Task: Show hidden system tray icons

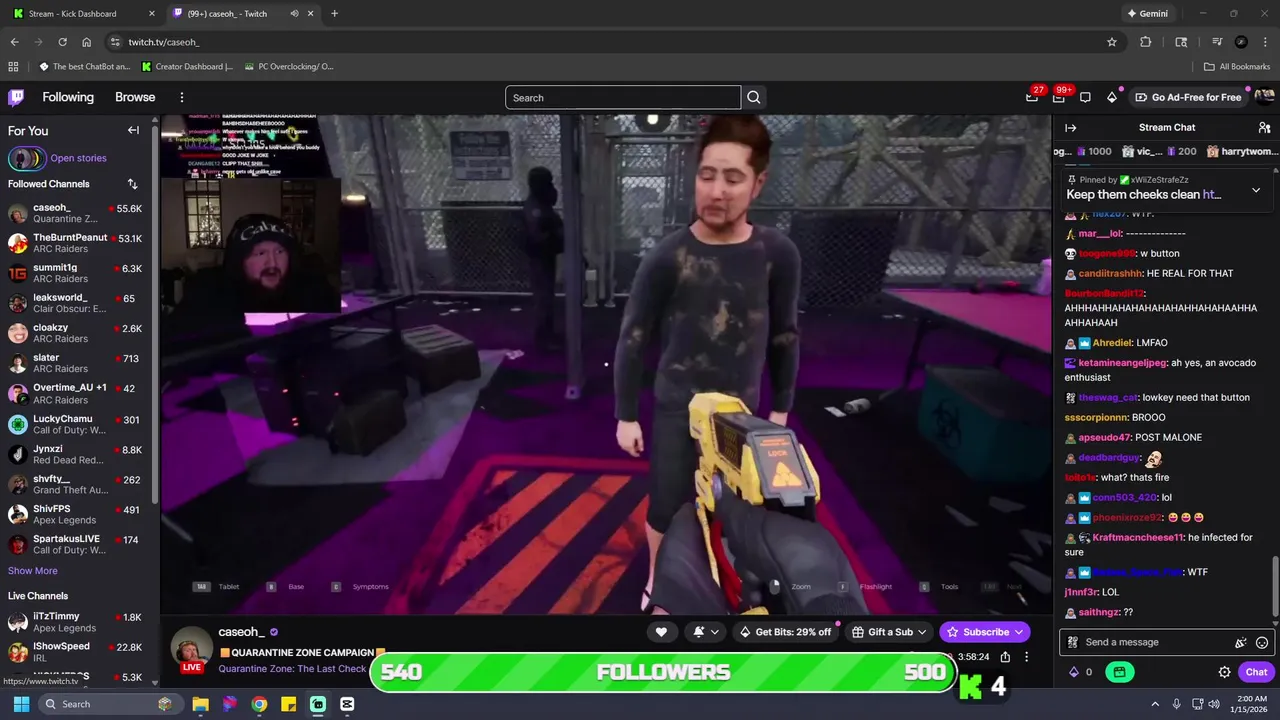Action: tap(1155, 704)
